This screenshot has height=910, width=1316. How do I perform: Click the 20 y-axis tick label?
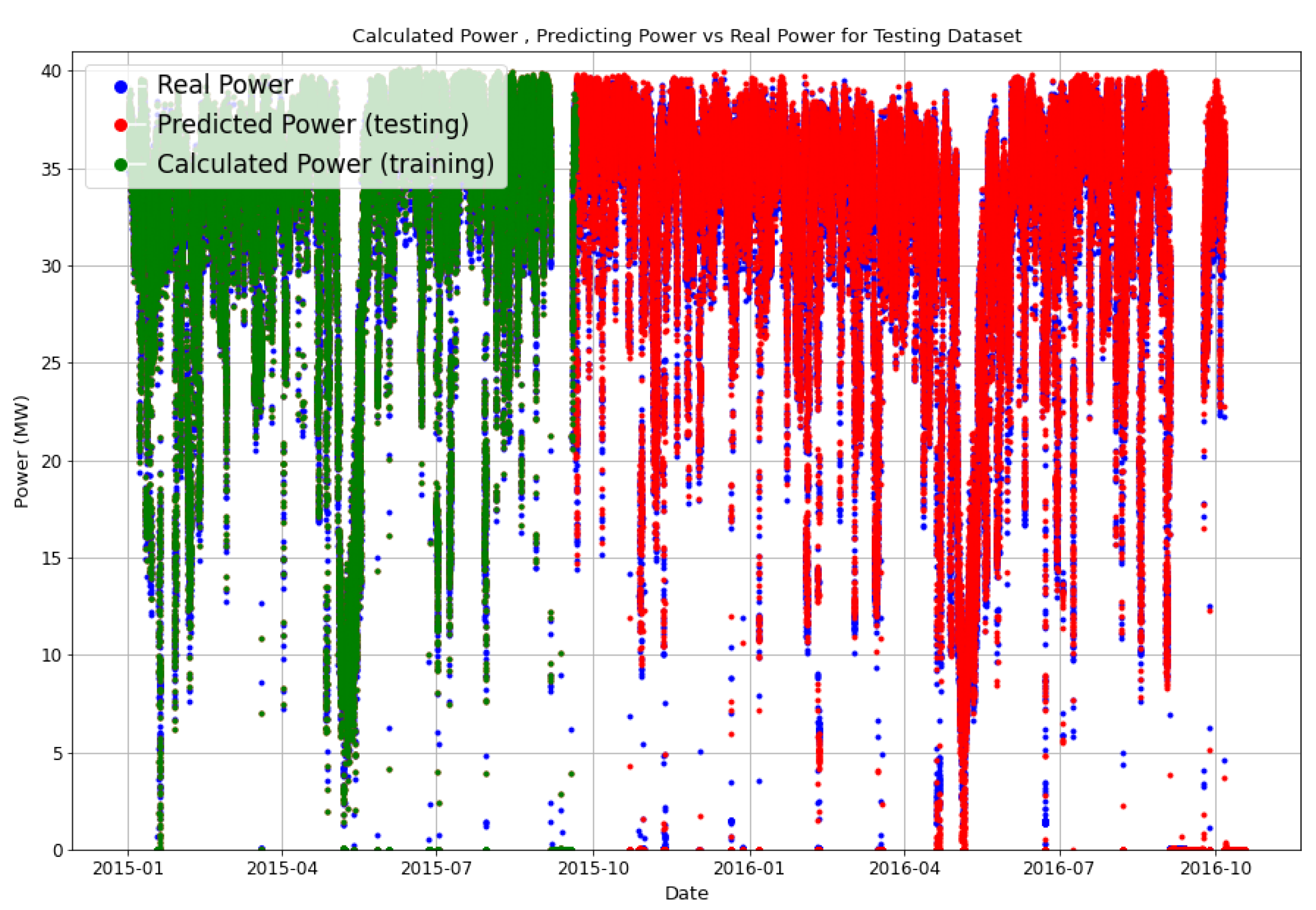(x=51, y=461)
